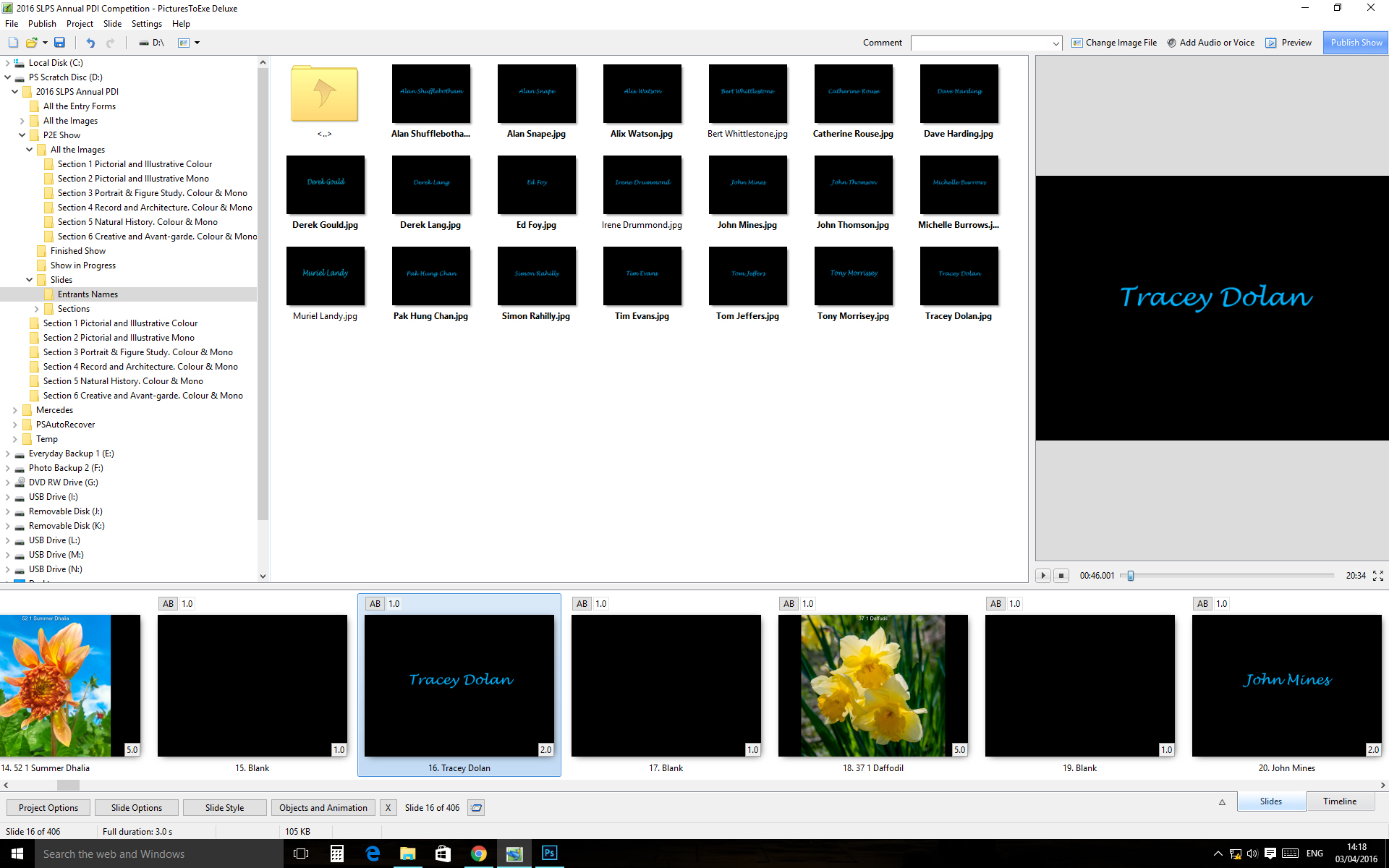The height and width of the screenshot is (868, 1389).
Task: Switch to the Timeline tab
Action: coord(1339,801)
